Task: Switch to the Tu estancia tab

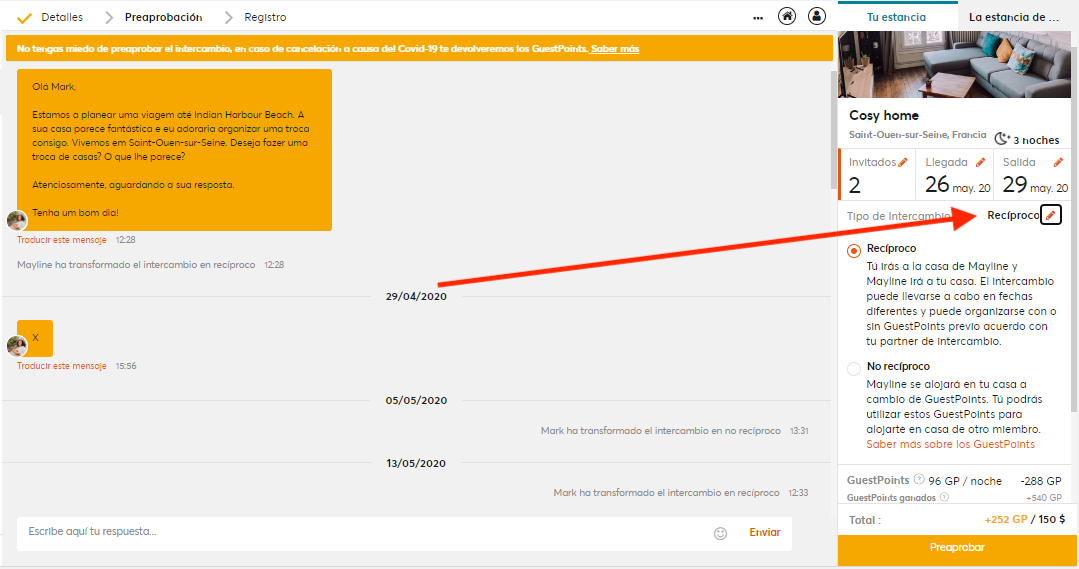Action: pos(897,17)
